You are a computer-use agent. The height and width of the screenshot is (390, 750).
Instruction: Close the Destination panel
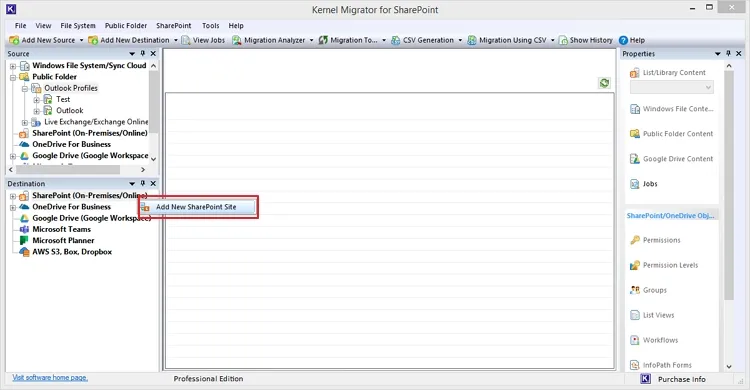click(153, 183)
